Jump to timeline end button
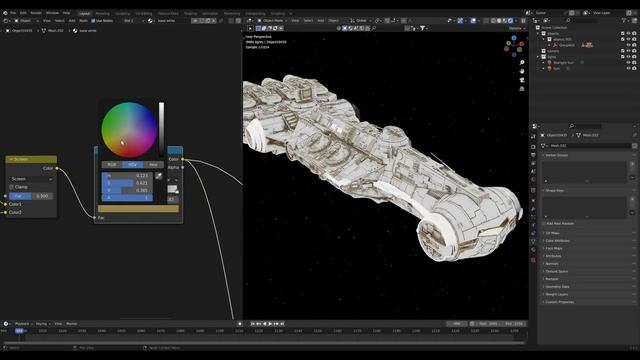The width and height of the screenshot is (640, 360). pos(282,324)
